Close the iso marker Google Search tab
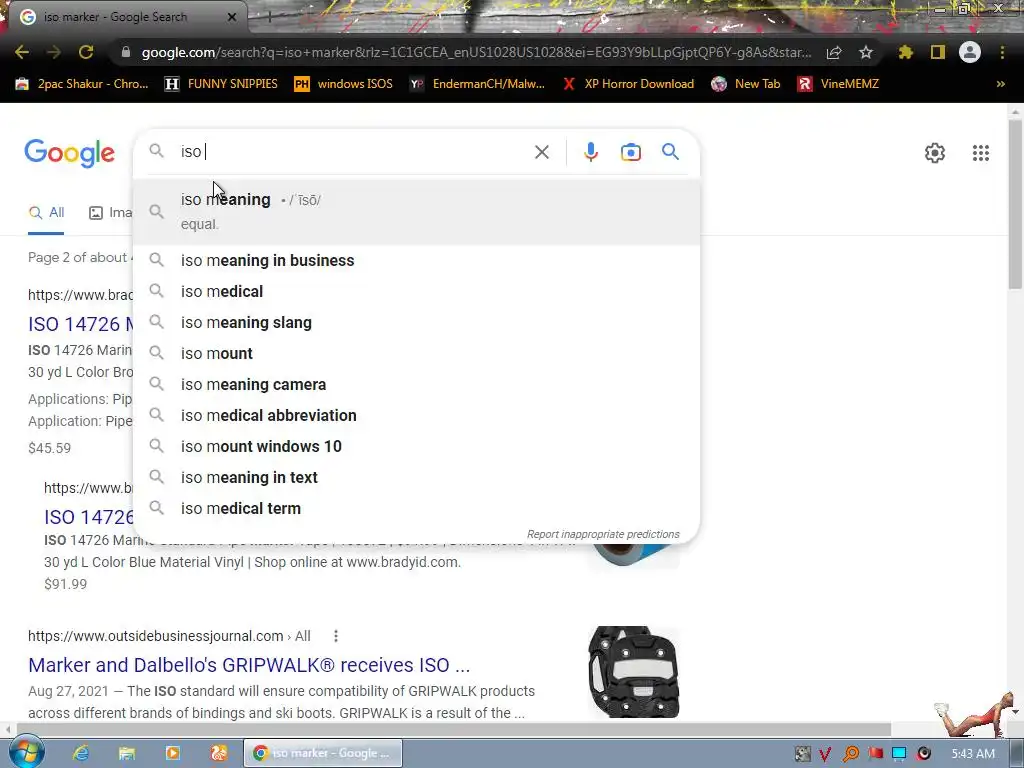 click(x=232, y=17)
